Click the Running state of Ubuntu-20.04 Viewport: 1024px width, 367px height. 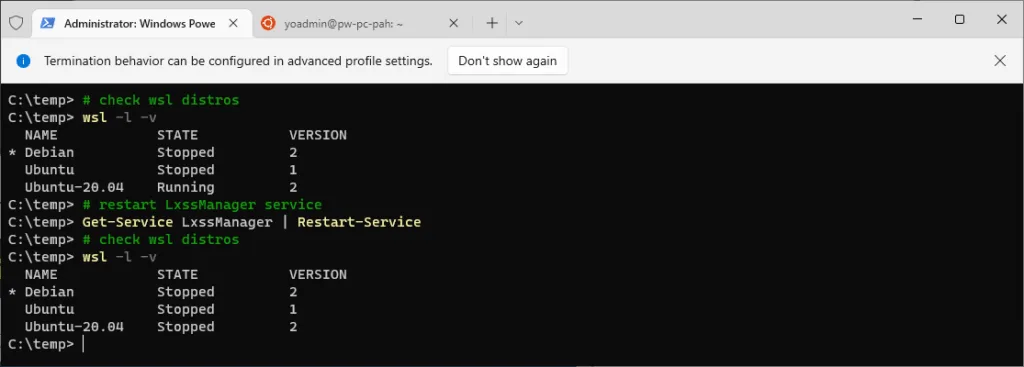pos(185,187)
